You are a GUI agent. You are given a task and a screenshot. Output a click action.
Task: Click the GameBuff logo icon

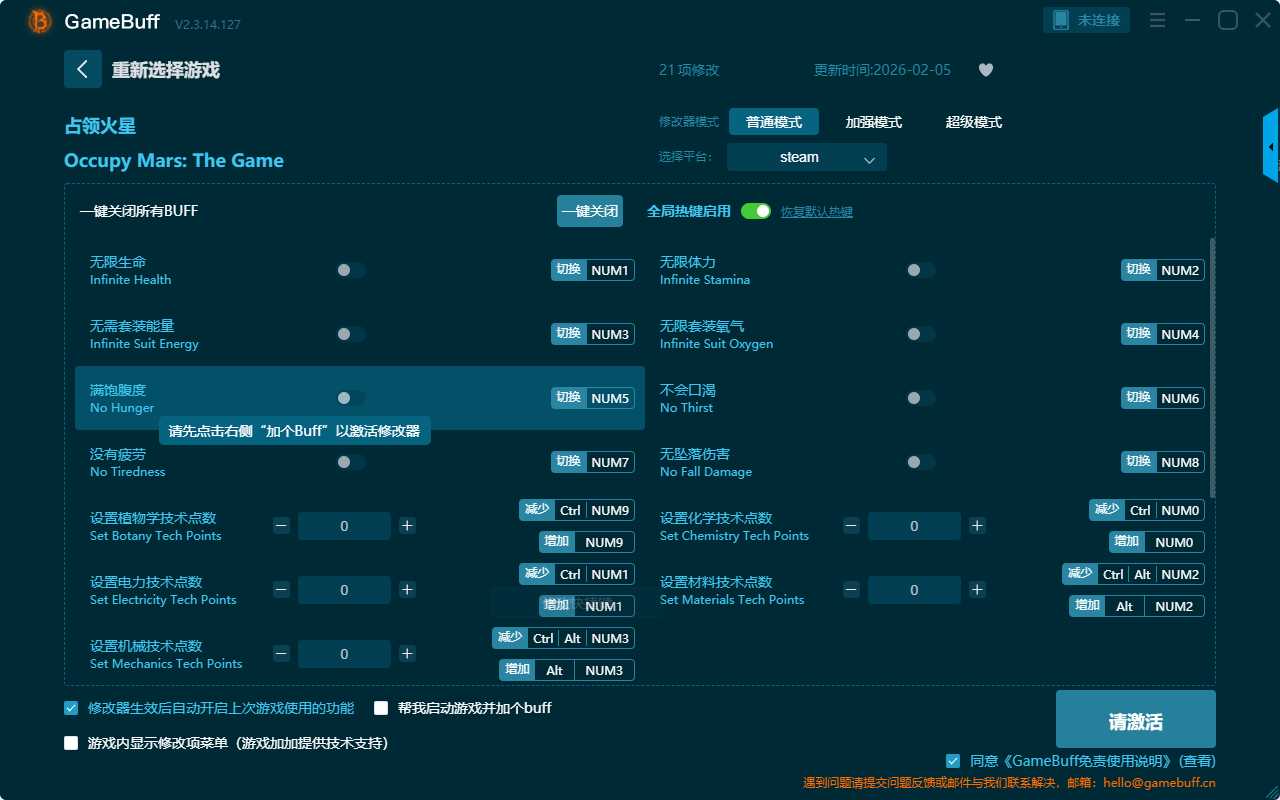40,21
